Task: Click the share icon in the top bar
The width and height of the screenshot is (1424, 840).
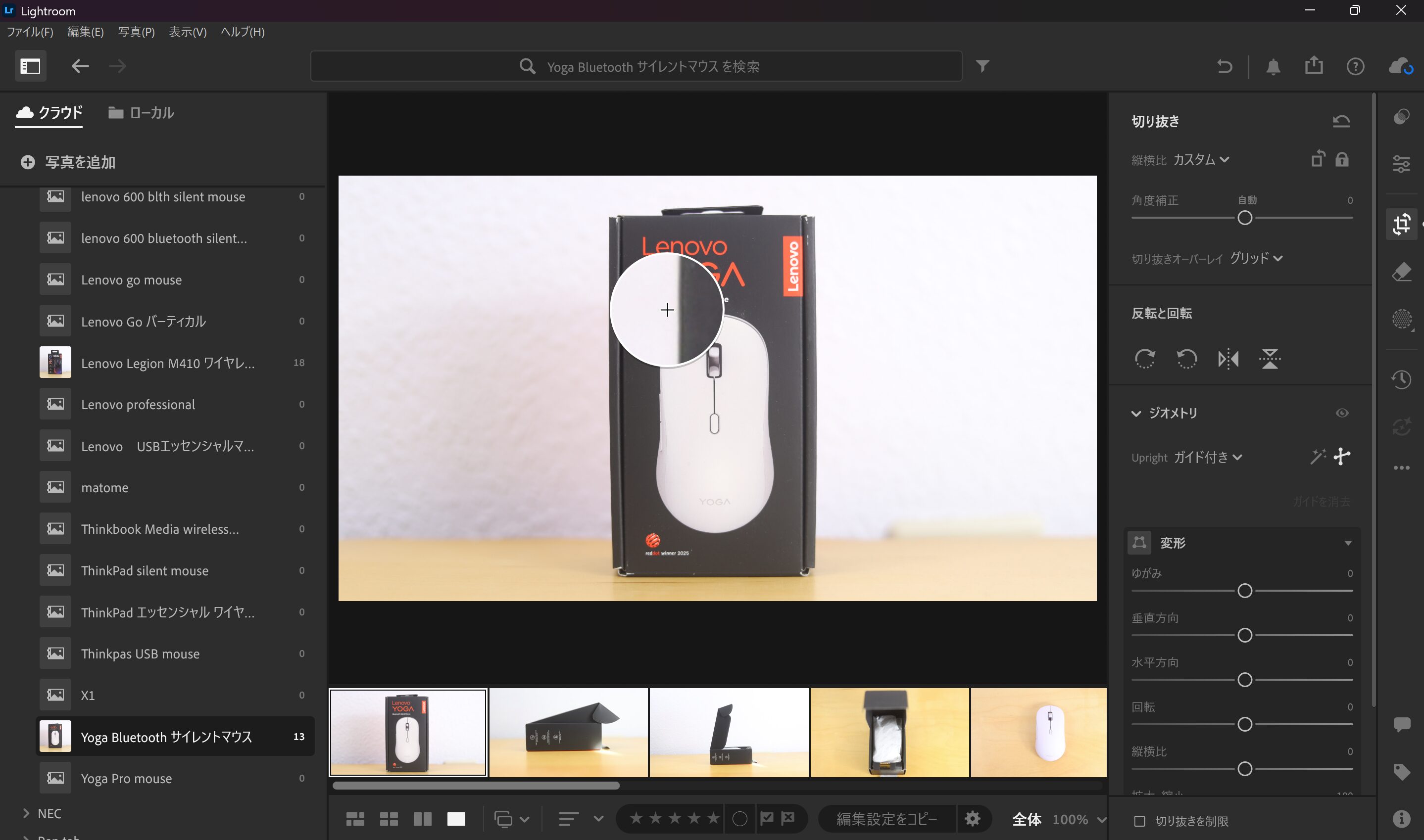Action: tap(1314, 66)
